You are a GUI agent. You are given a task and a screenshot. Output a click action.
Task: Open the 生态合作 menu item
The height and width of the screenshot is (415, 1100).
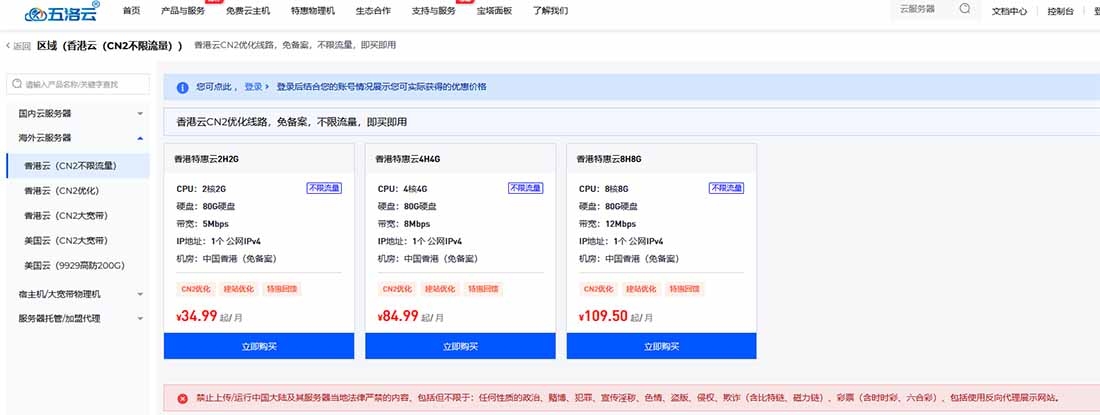click(373, 11)
